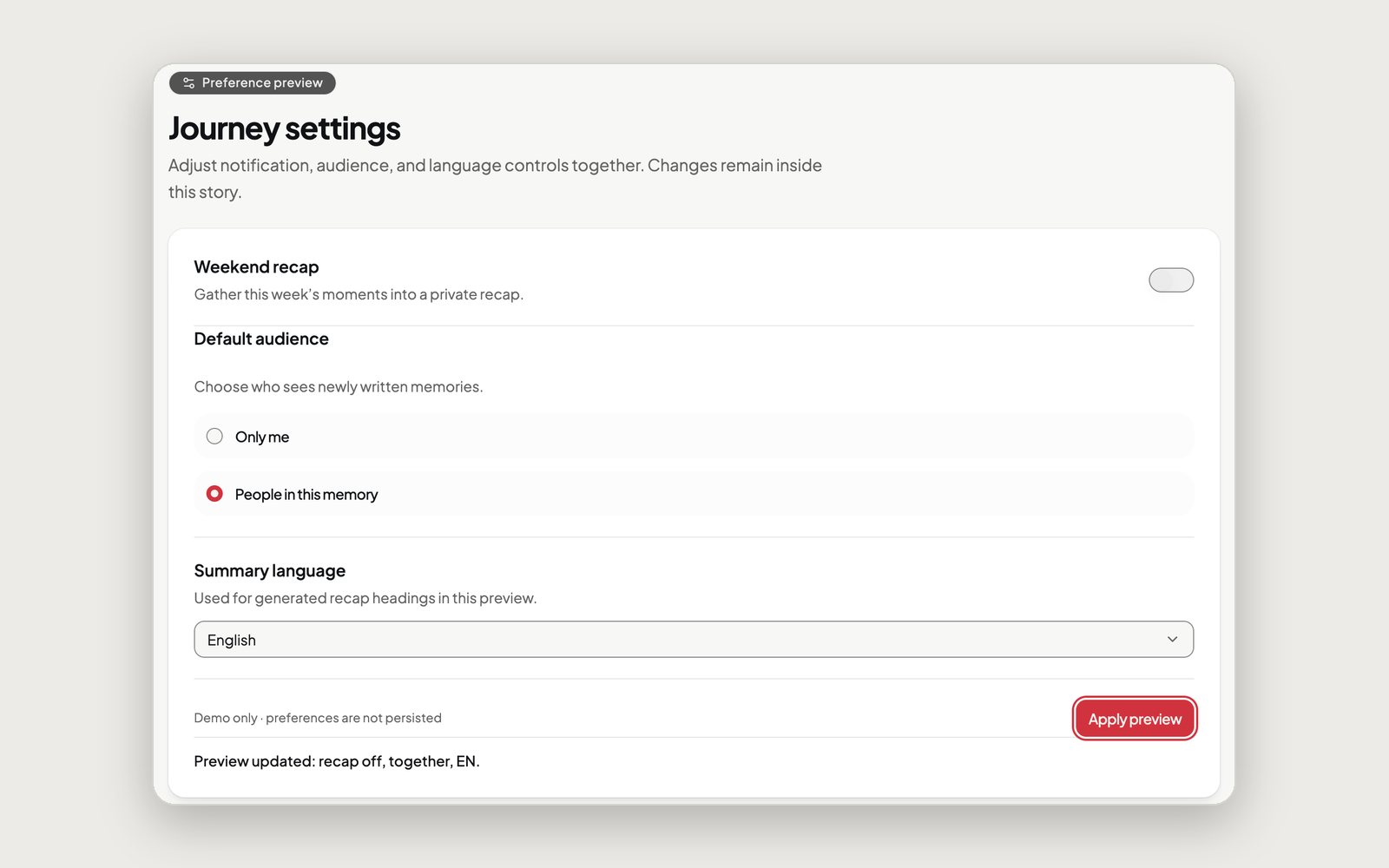Viewport: 1389px width, 868px height.
Task: Click the Summary language heading
Action: (x=270, y=570)
